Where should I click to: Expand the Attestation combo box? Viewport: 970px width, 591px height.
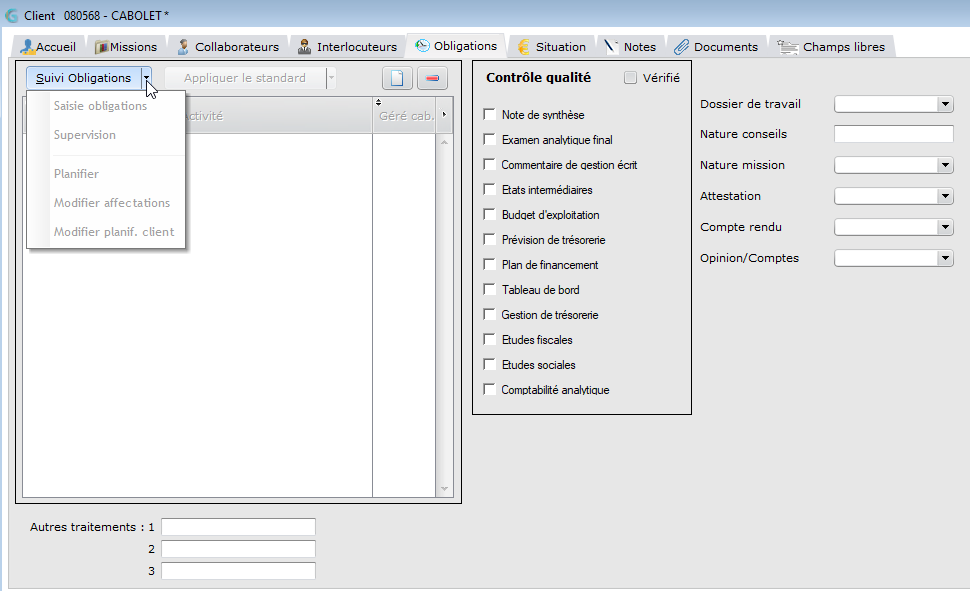[x=945, y=196]
